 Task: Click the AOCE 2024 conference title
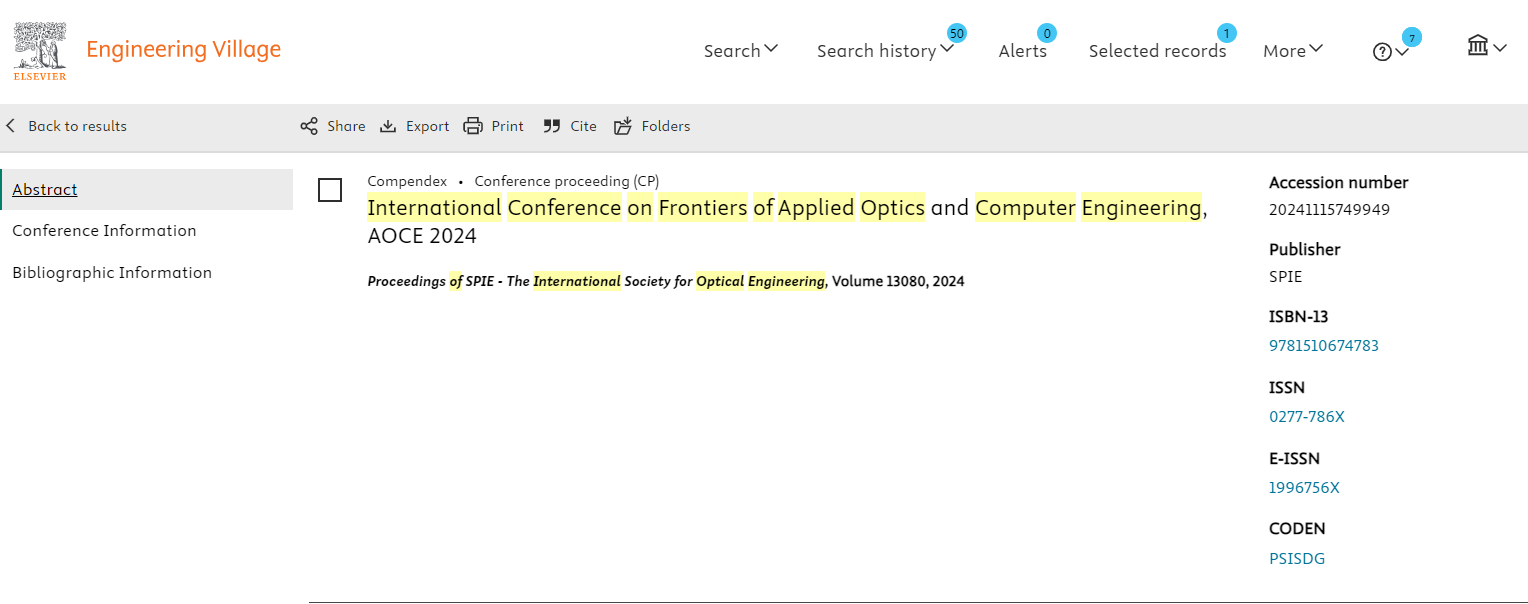tap(787, 221)
